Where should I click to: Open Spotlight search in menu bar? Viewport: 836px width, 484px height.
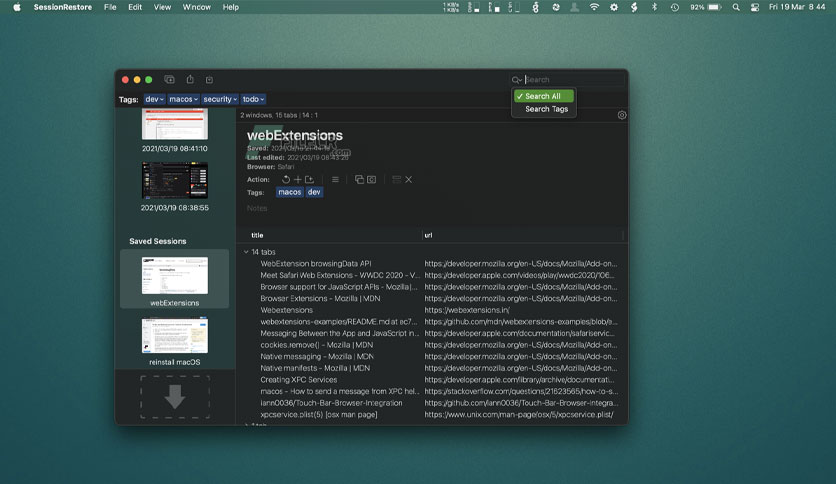pos(736,7)
